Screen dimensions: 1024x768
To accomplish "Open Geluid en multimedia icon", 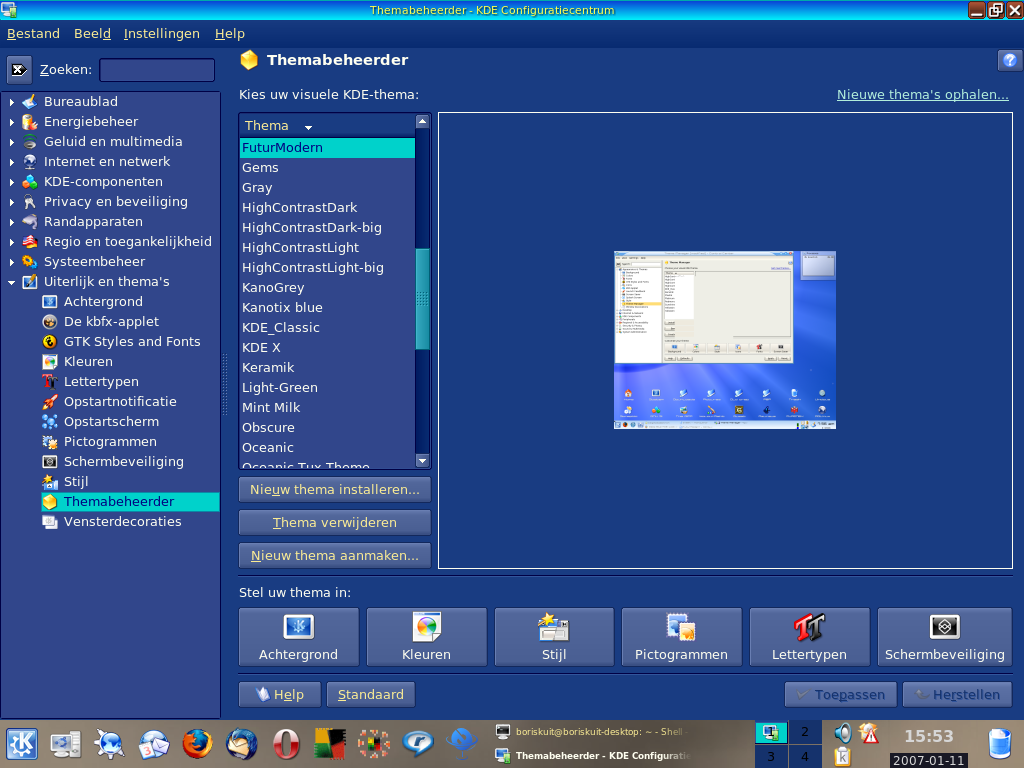I will [x=30, y=142].
